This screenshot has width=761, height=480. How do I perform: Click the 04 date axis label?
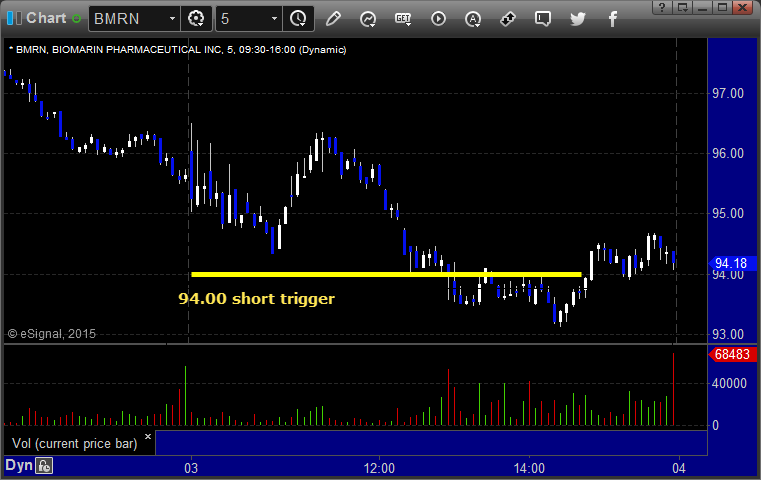click(x=679, y=468)
